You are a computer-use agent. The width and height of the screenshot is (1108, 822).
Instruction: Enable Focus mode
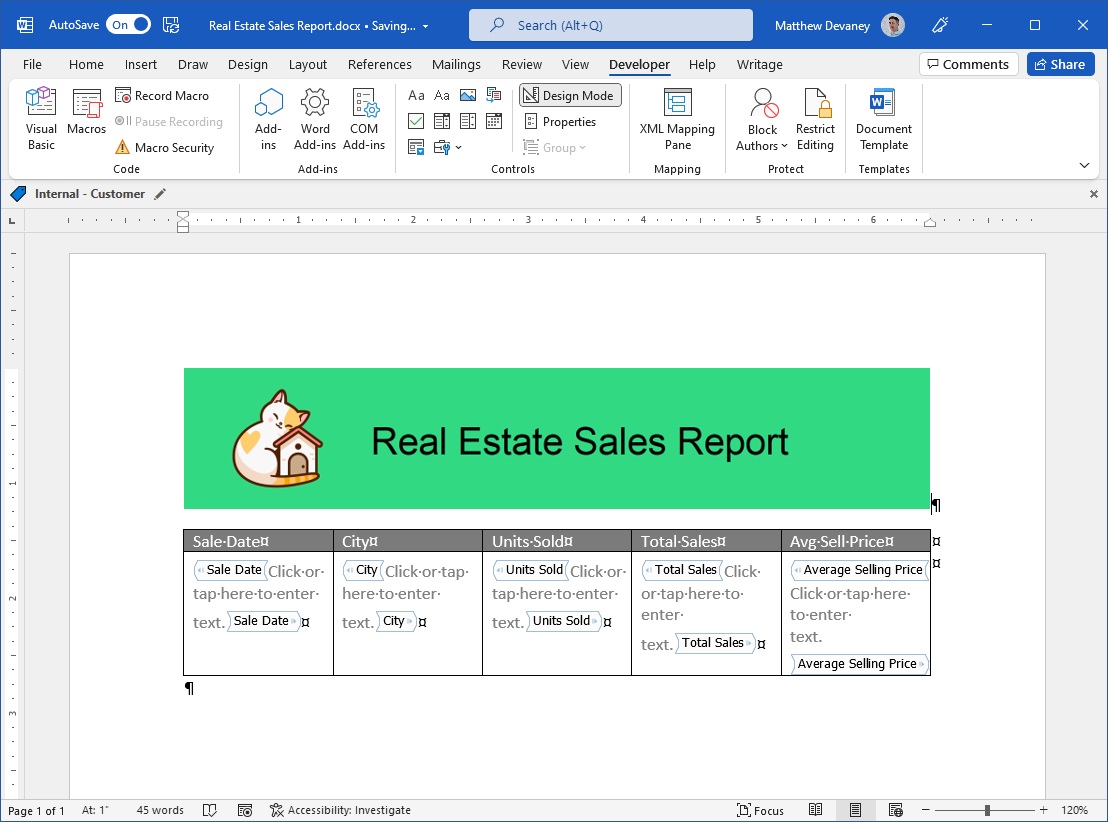click(760, 810)
